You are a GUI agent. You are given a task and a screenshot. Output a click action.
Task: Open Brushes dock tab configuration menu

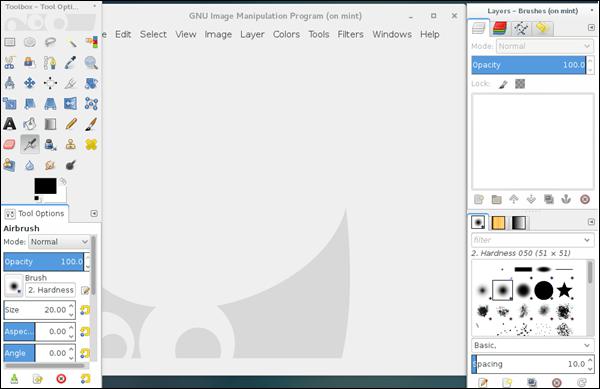pos(591,221)
